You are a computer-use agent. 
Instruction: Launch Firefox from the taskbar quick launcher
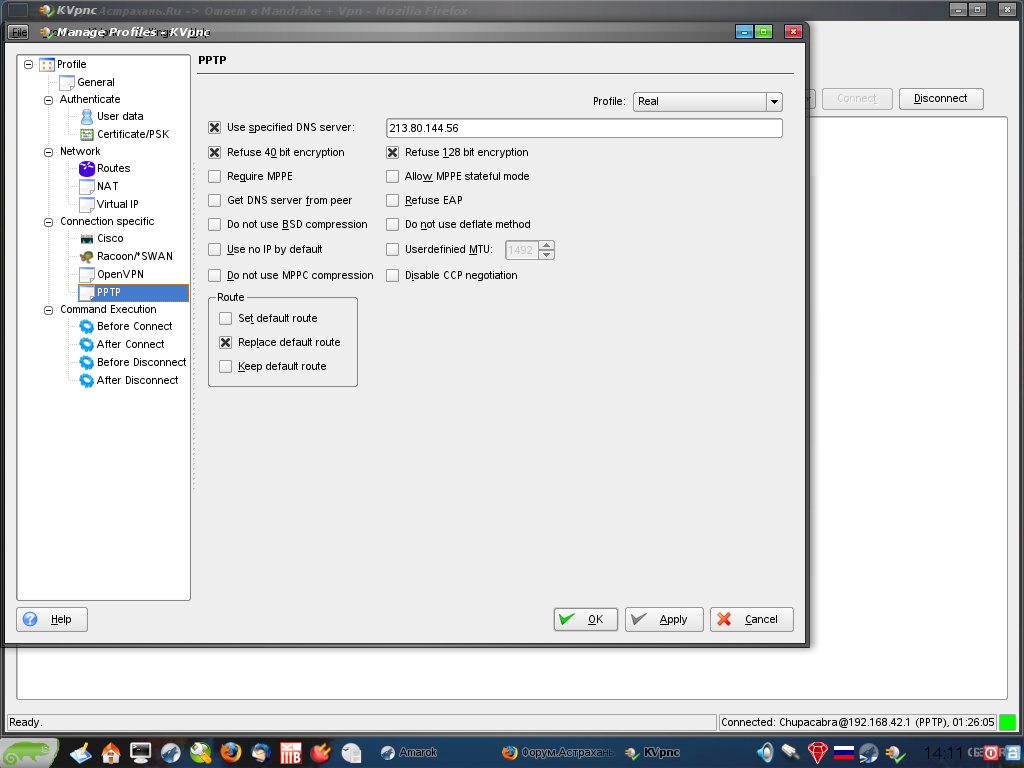[230, 753]
